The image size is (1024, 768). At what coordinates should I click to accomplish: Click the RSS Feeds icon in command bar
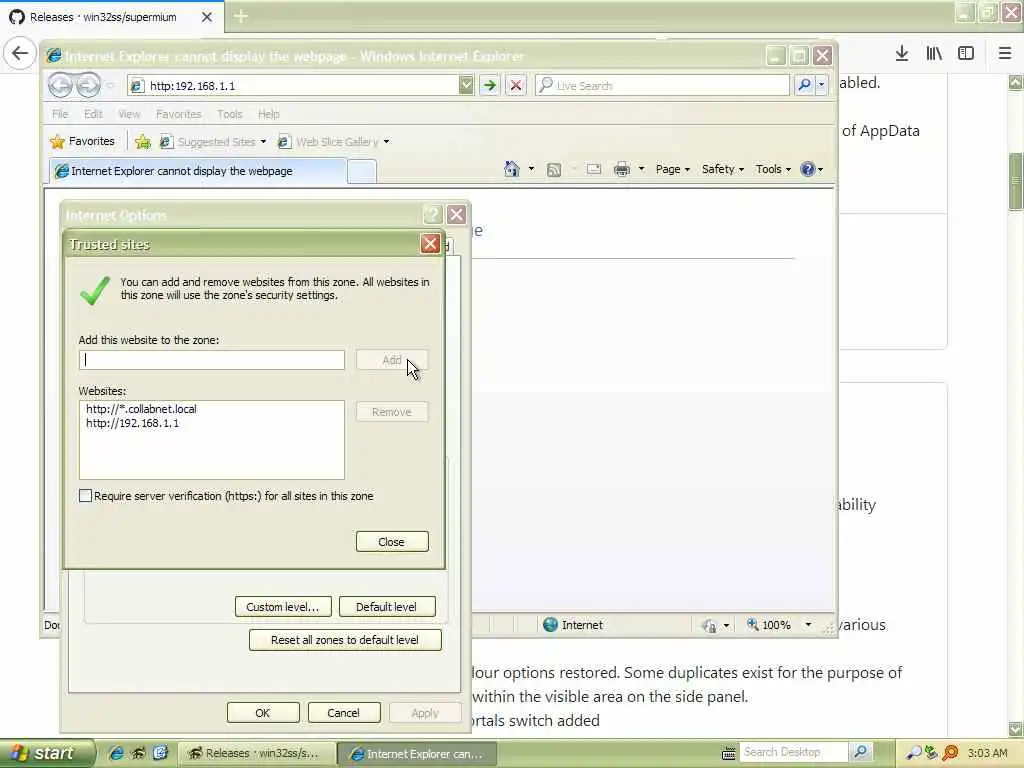[x=554, y=170]
